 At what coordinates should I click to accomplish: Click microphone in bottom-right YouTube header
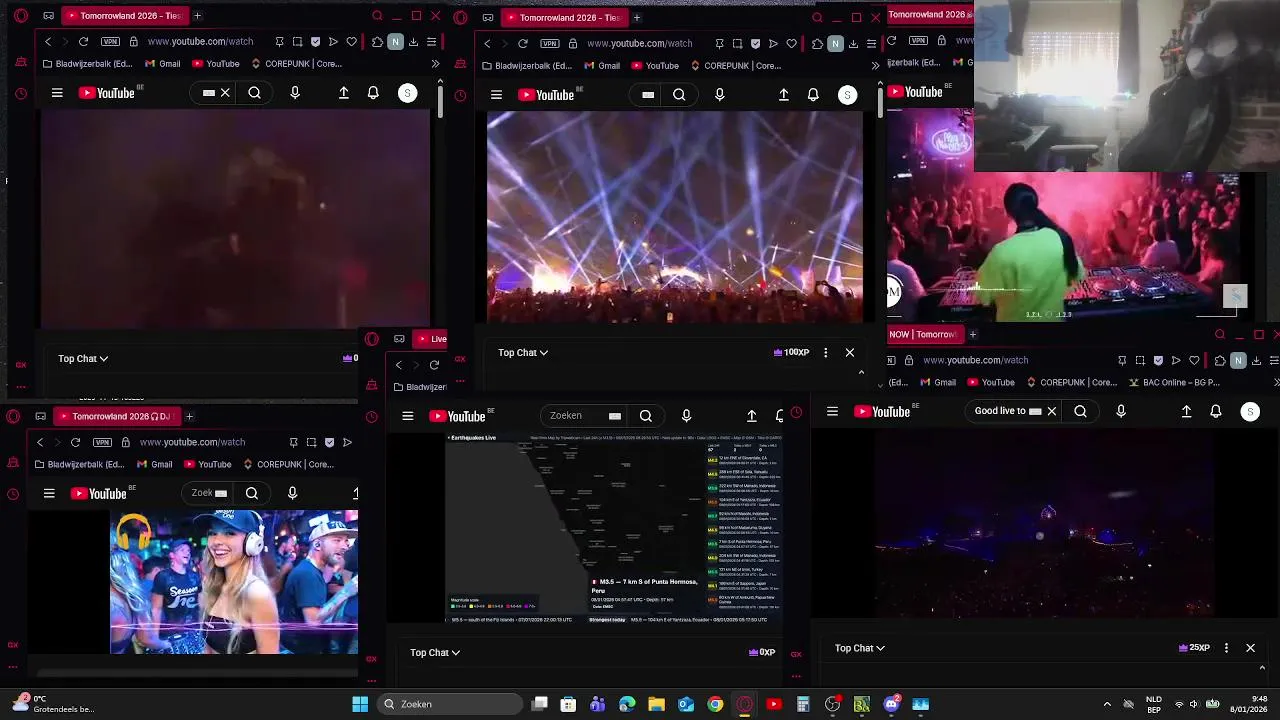1120,411
